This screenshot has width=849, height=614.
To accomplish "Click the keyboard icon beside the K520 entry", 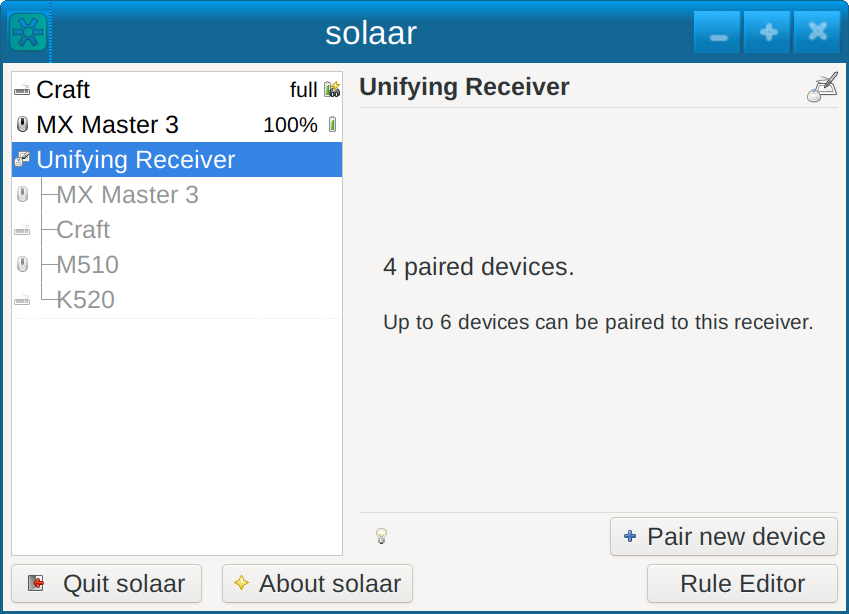I will click(22, 299).
